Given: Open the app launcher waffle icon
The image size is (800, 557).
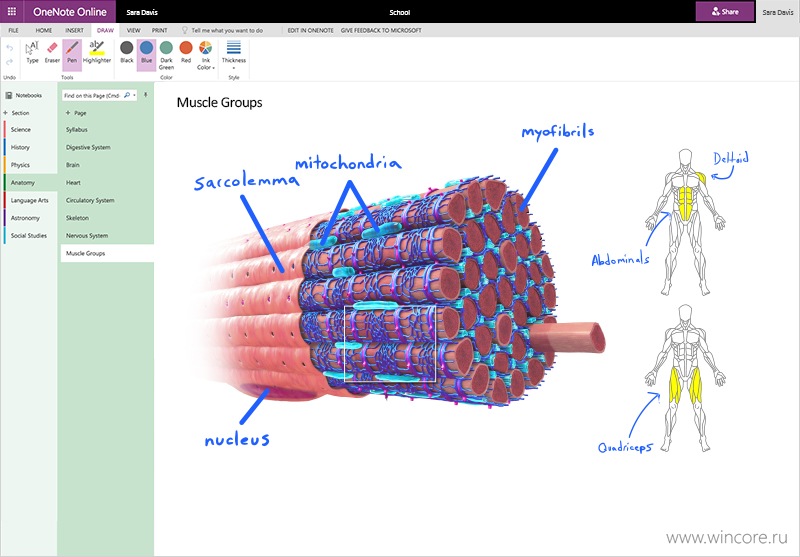Looking at the screenshot, I should click(x=12, y=11).
